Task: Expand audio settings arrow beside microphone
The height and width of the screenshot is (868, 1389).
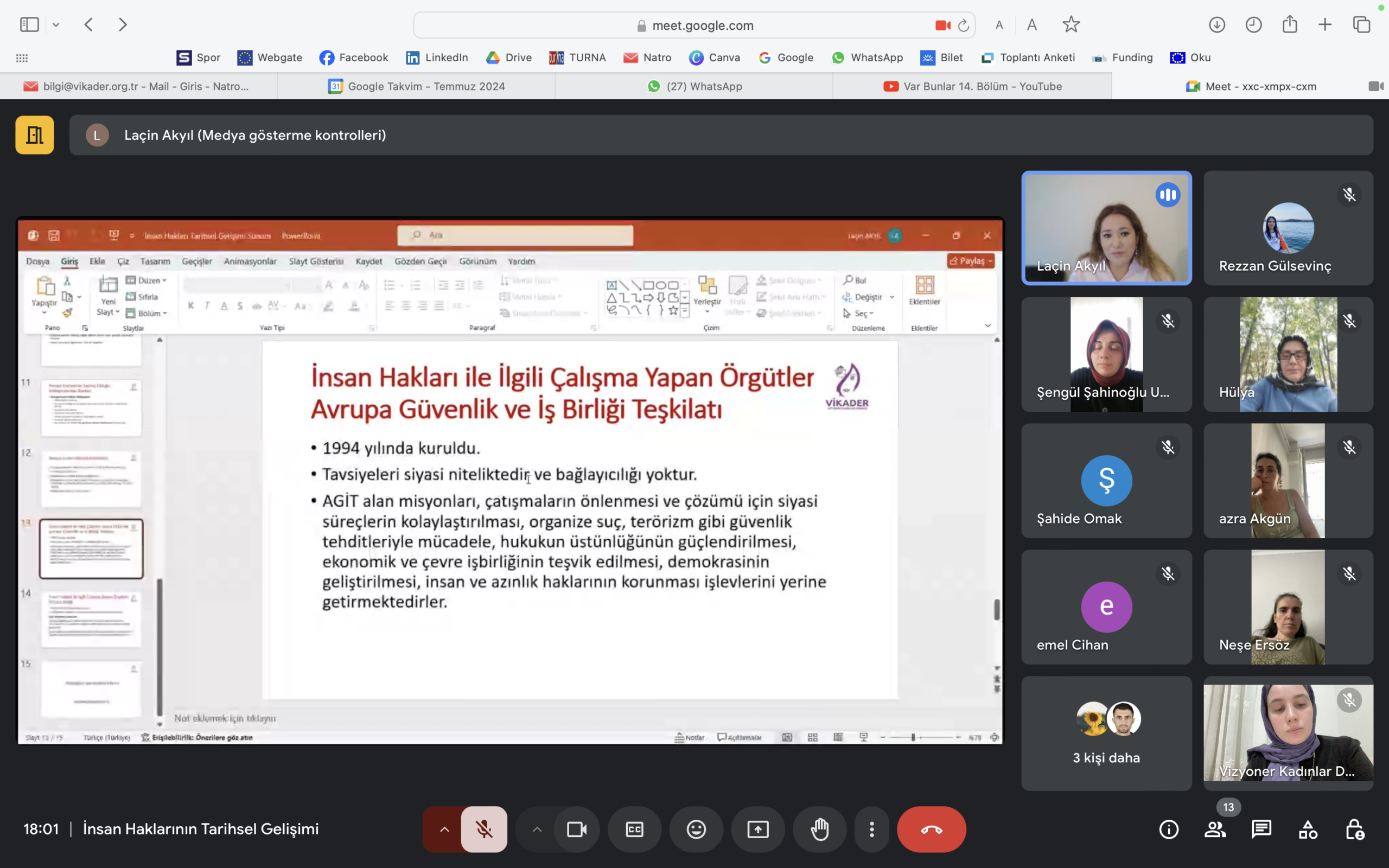Action: [444, 829]
